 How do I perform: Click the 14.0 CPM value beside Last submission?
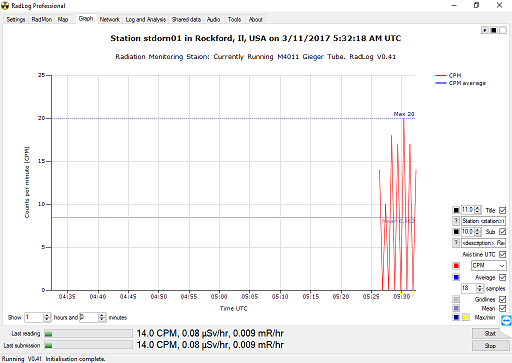click(210, 345)
